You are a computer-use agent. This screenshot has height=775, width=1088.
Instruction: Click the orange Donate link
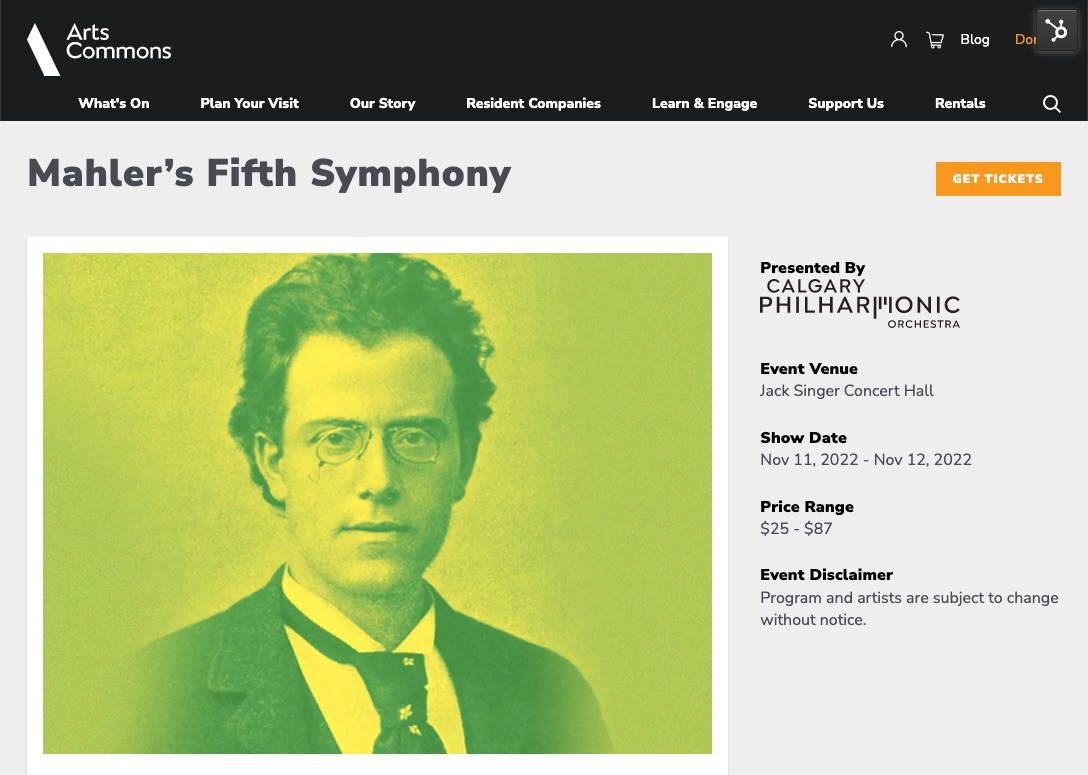1025,40
